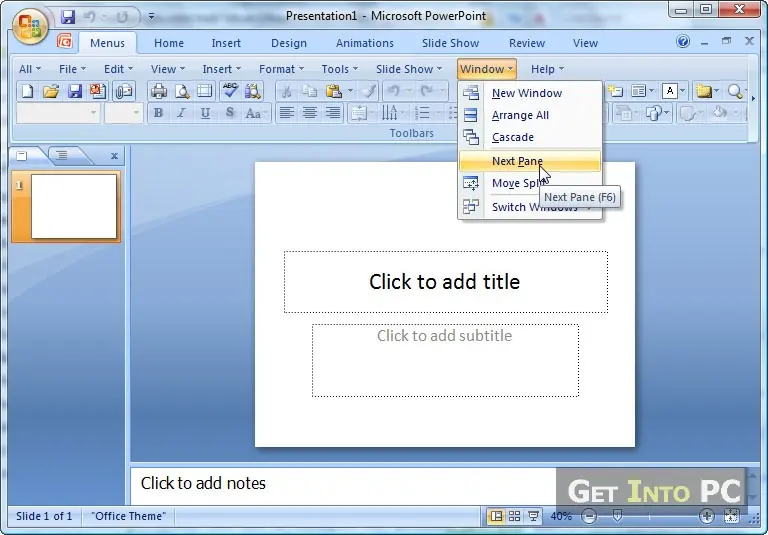This screenshot has height=535, width=768.
Task: Click the Cascade windows icon in the Window menu
Action: (x=471, y=137)
